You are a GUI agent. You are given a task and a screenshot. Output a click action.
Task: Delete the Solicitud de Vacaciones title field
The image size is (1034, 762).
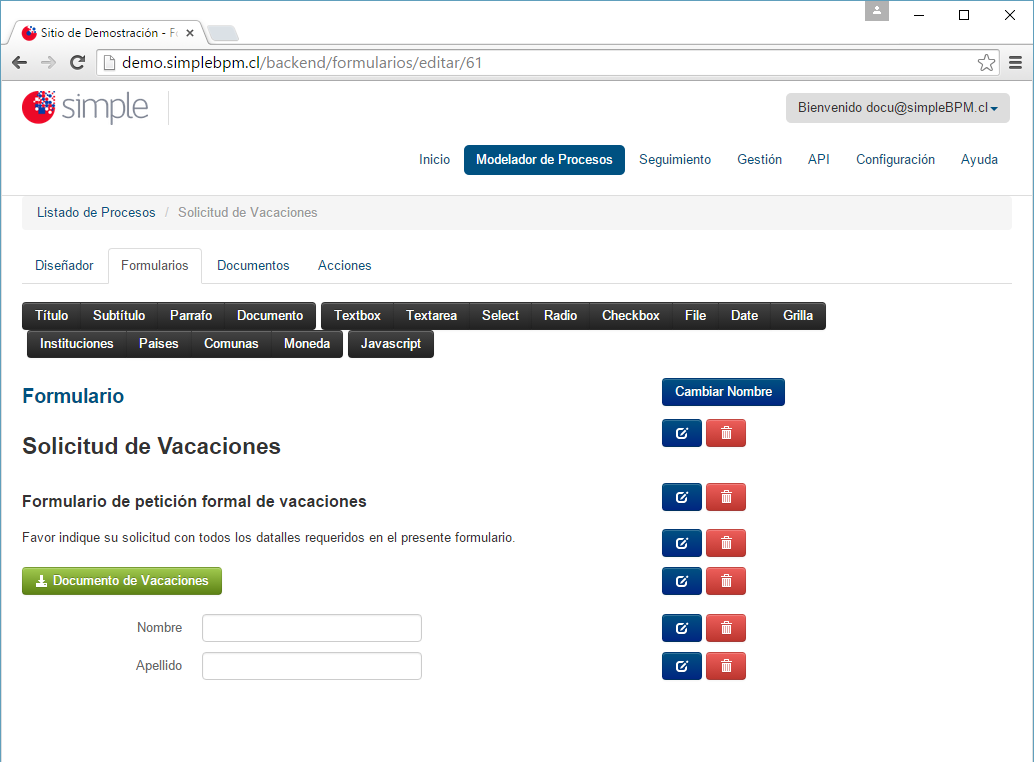[725, 433]
